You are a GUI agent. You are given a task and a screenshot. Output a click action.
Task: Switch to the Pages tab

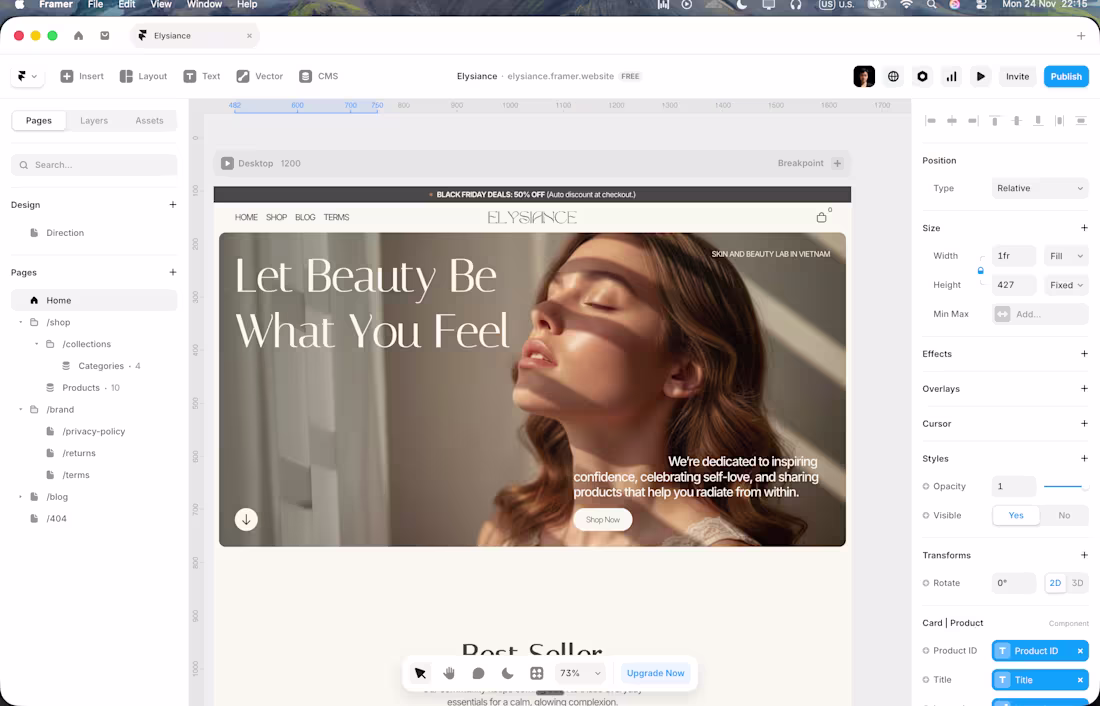pyautogui.click(x=39, y=121)
